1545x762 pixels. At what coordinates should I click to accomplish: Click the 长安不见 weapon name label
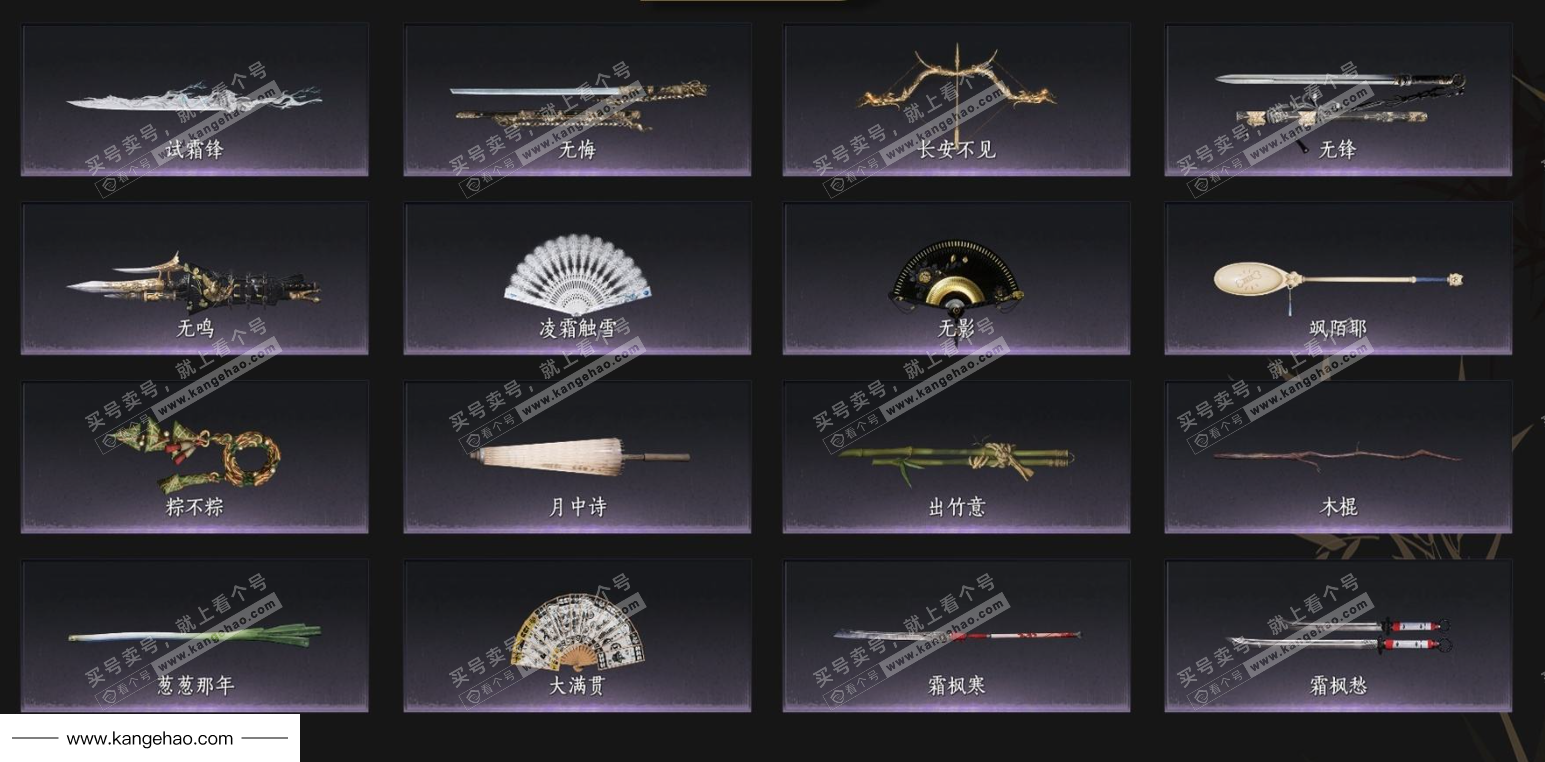click(x=957, y=149)
